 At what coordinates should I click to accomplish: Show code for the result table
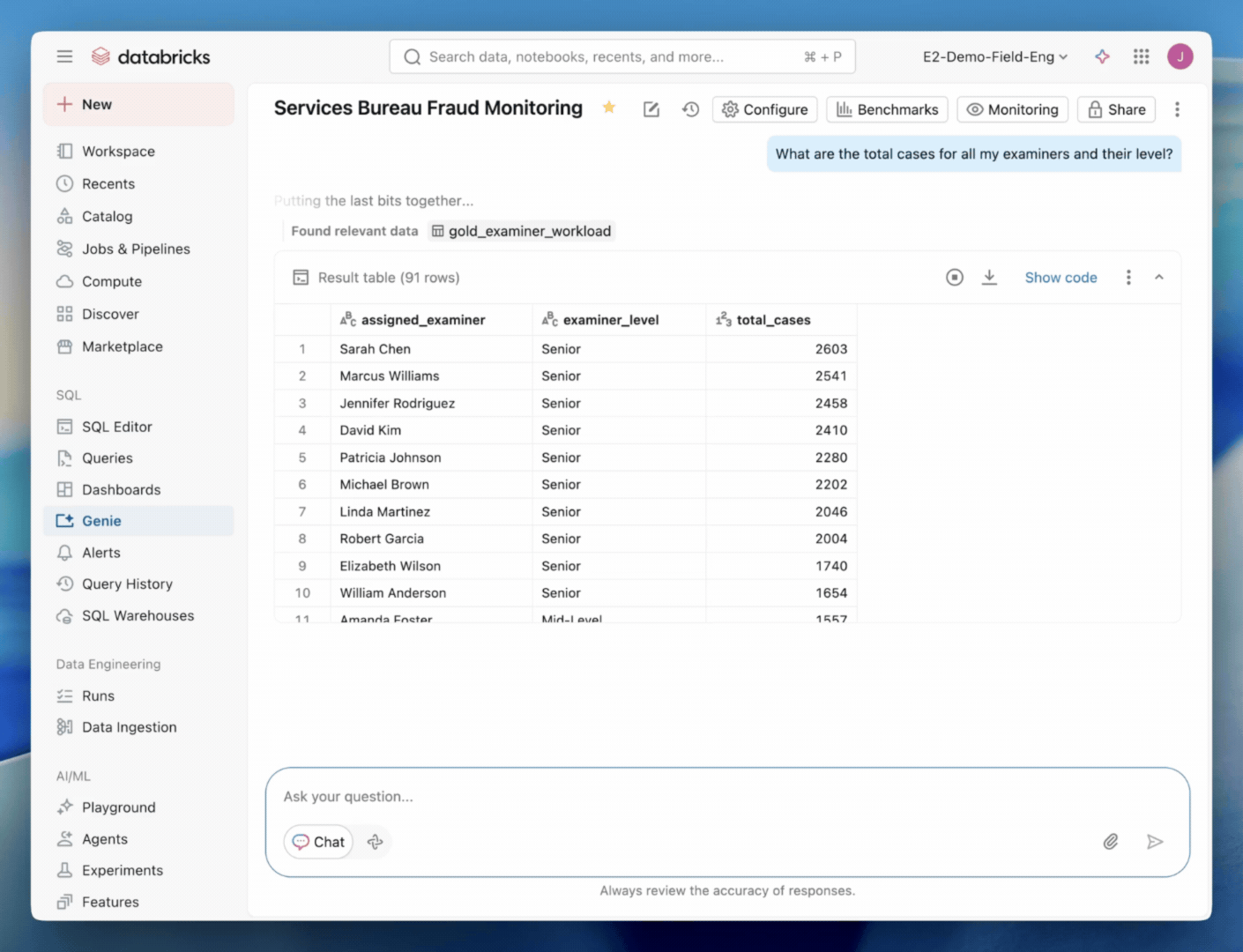1061,277
